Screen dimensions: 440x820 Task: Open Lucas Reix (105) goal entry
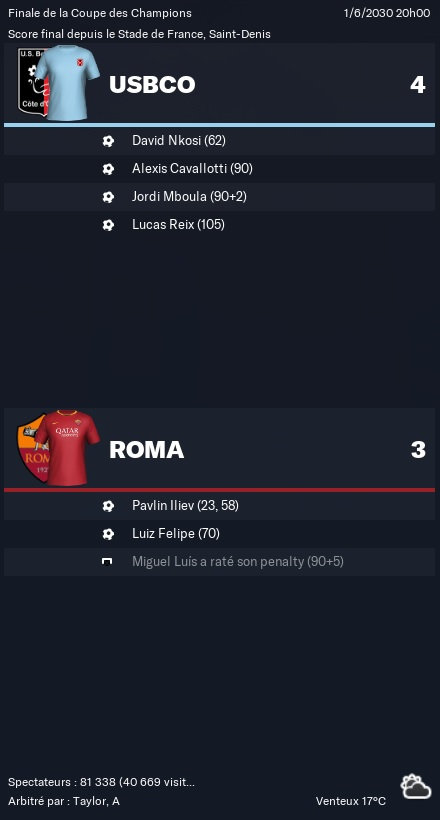click(x=178, y=225)
